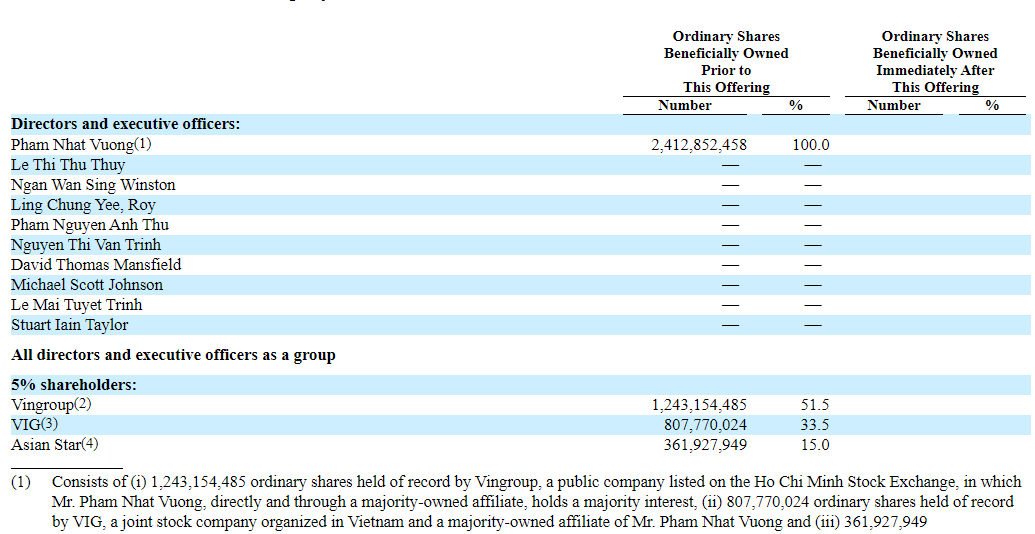Viewport: 1035px width, 534px height.
Task: Select the name Pham Nhat Vuong(1)
Action: [x=81, y=145]
